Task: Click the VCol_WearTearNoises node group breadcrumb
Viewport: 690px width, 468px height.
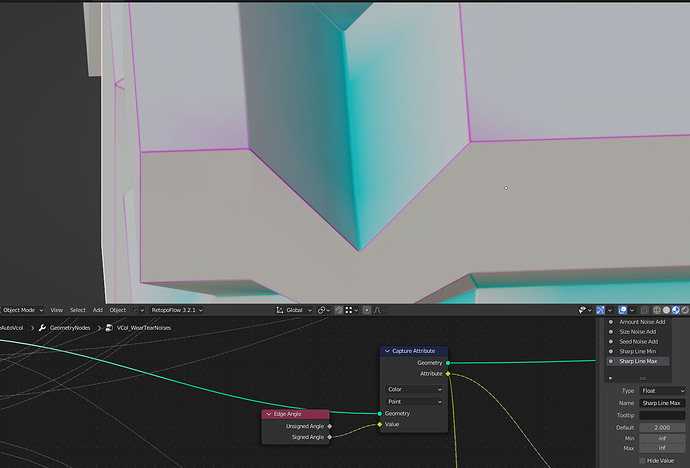Action: pos(143,328)
